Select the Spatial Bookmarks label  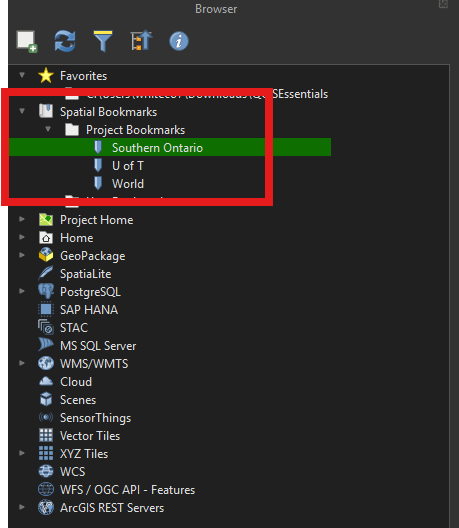[x=108, y=112]
